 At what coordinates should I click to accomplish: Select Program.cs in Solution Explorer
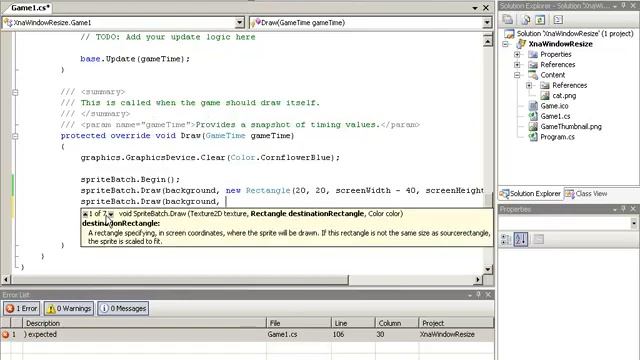(557, 137)
